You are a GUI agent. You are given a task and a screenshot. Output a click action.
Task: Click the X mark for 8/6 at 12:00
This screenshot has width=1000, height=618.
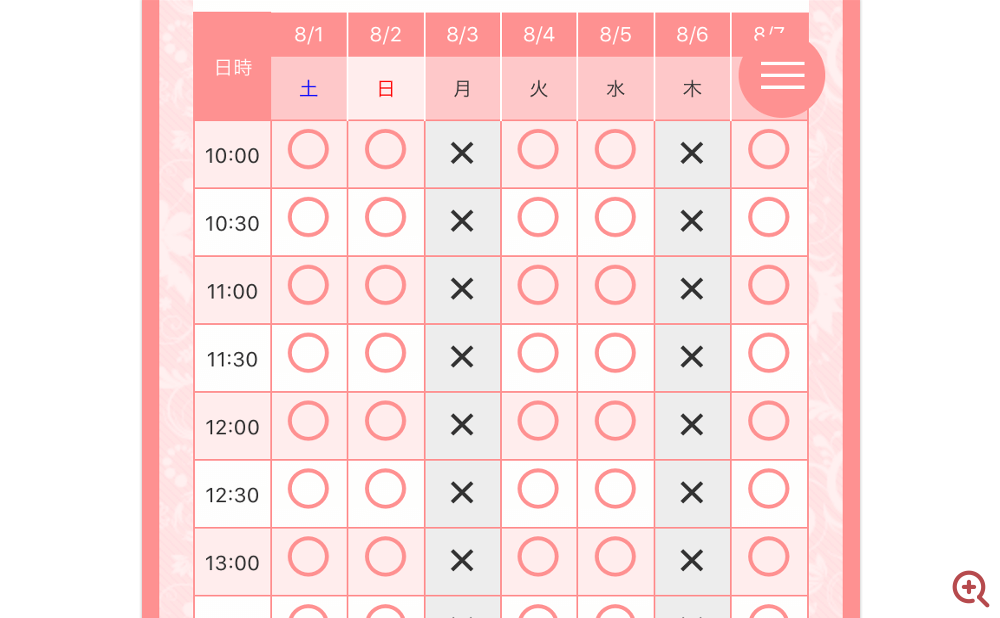[691, 425]
